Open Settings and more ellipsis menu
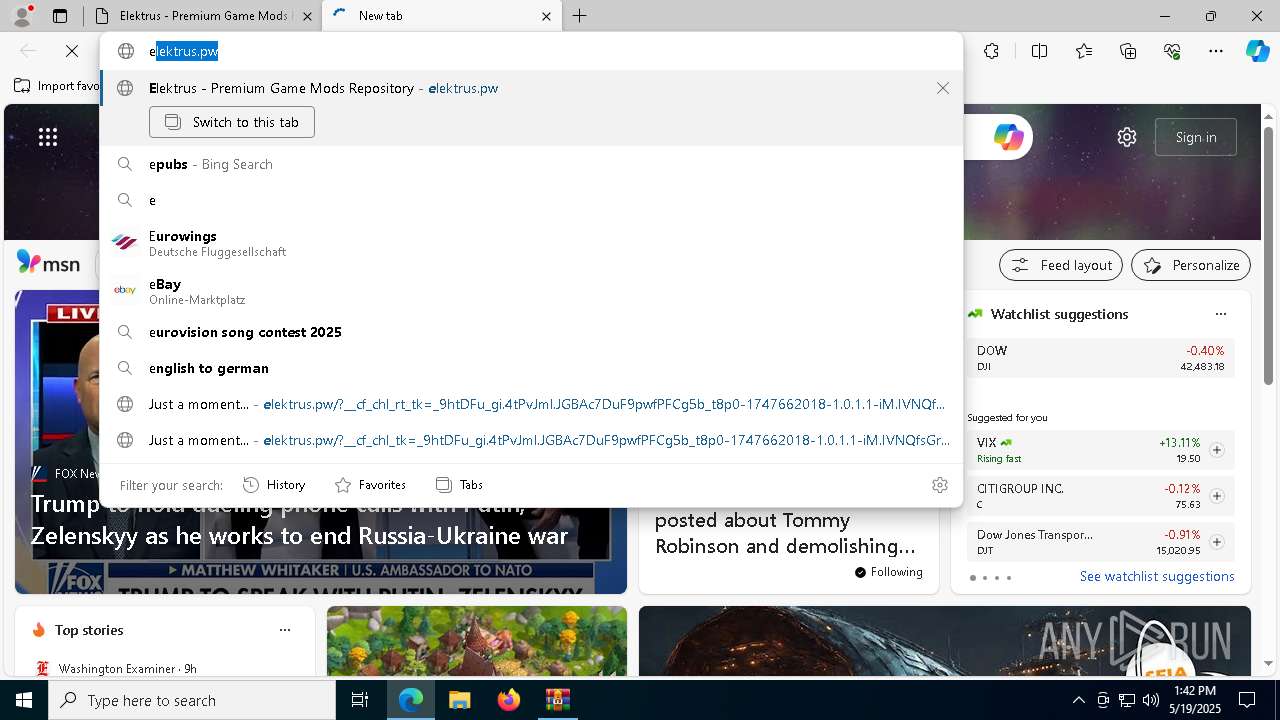Viewport: 1280px width, 720px height. (x=1216, y=51)
